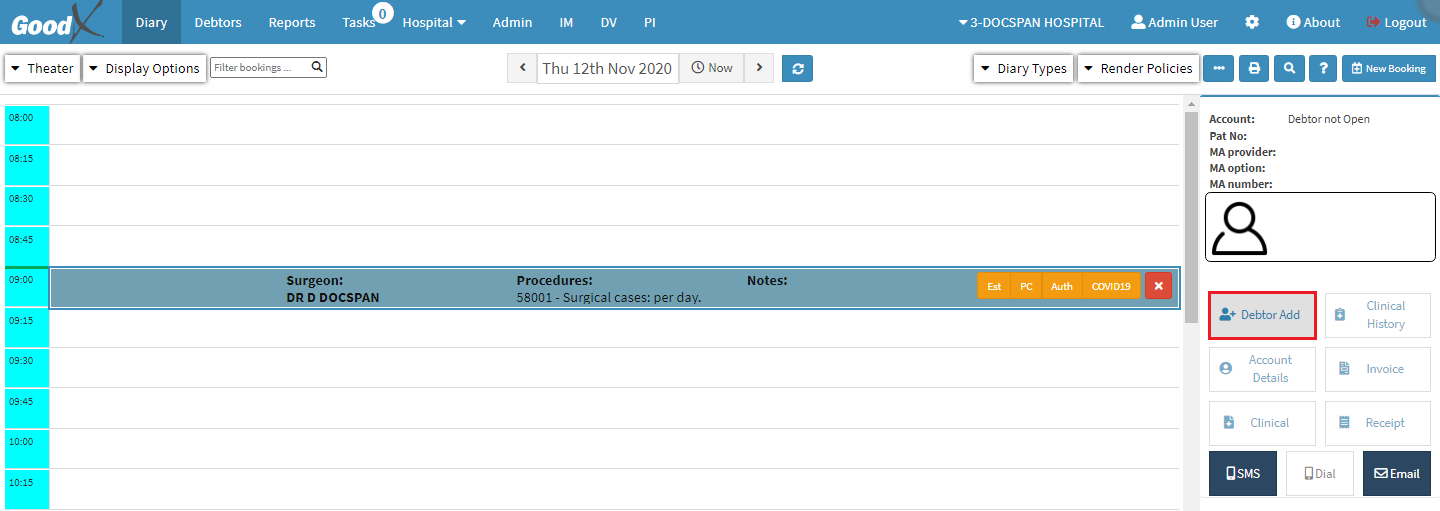The image size is (1440, 511).
Task: Expand Display Options dropdown
Action: [144, 68]
